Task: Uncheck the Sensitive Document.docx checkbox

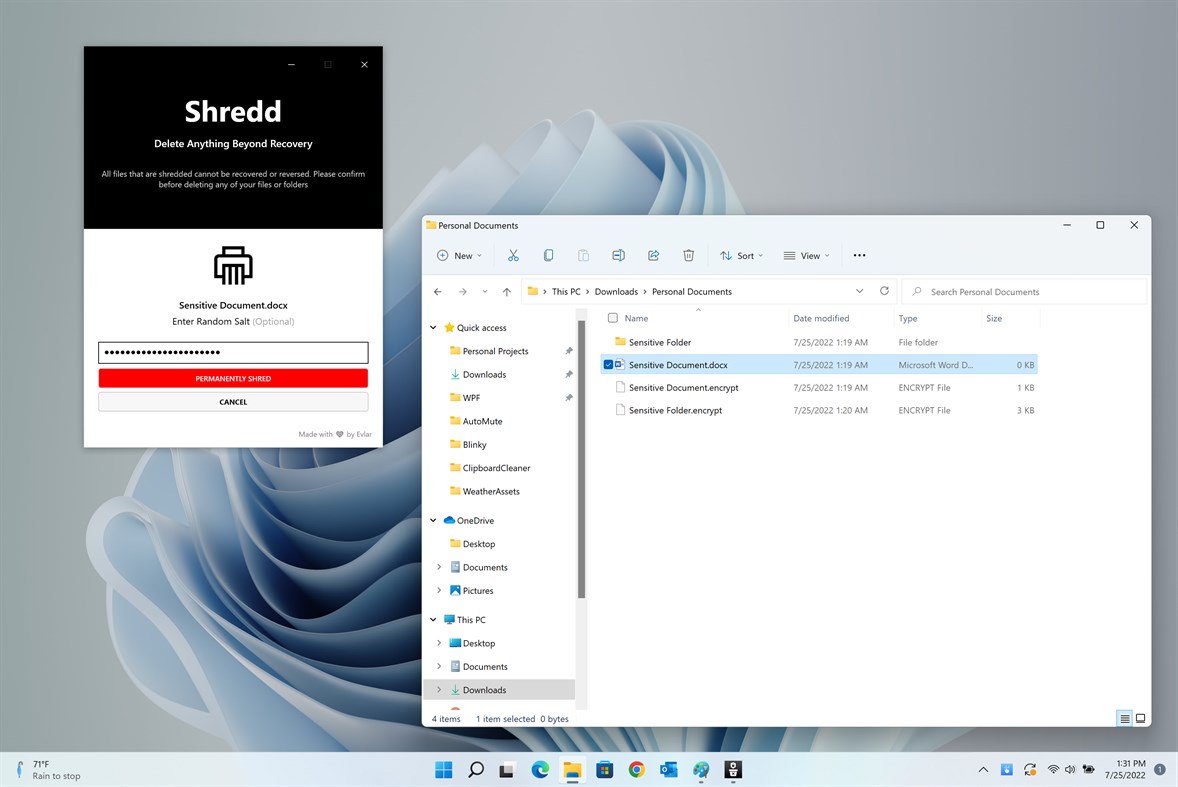Action: [609, 364]
